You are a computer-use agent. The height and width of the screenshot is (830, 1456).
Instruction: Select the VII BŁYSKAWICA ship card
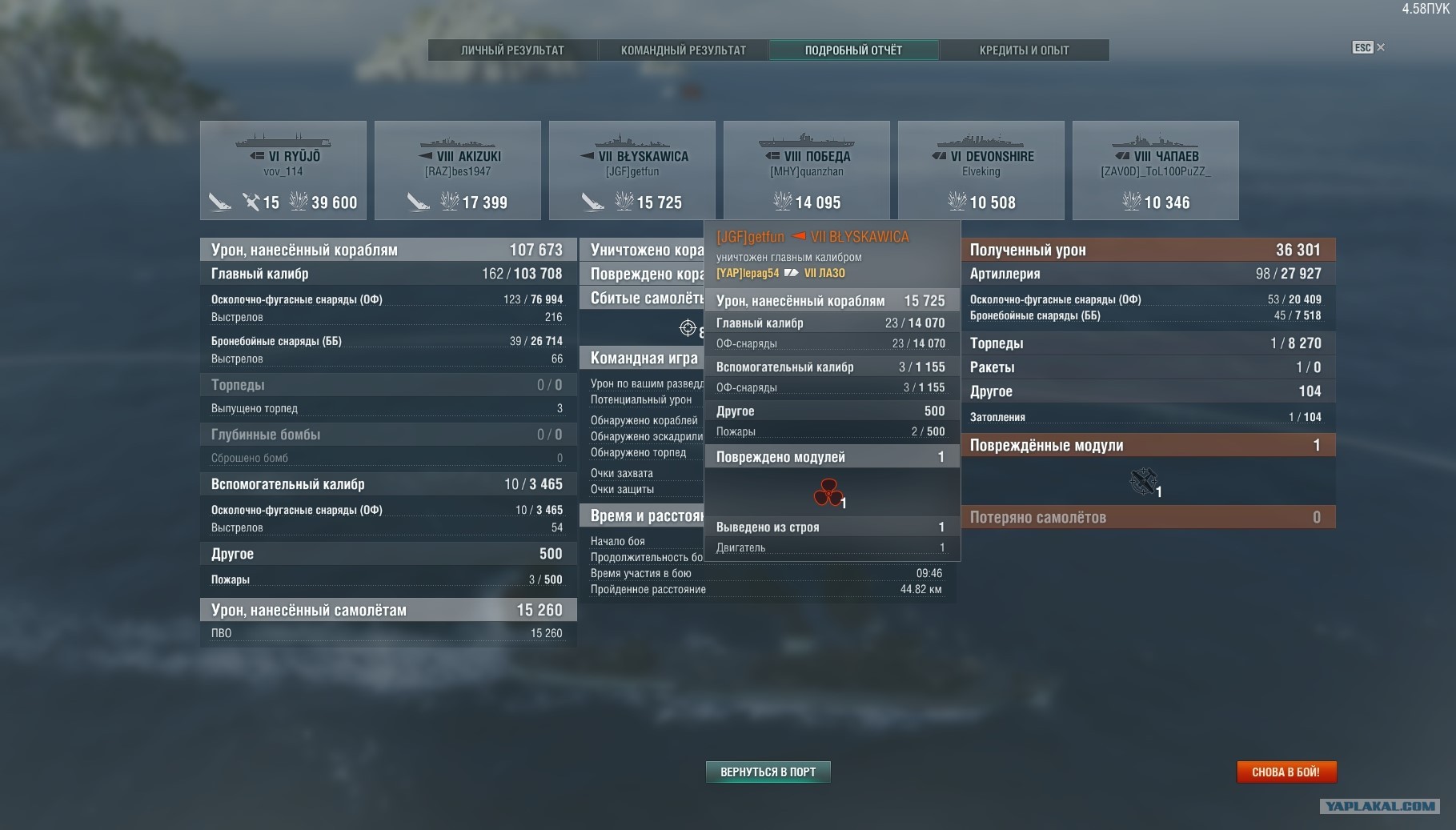632,170
